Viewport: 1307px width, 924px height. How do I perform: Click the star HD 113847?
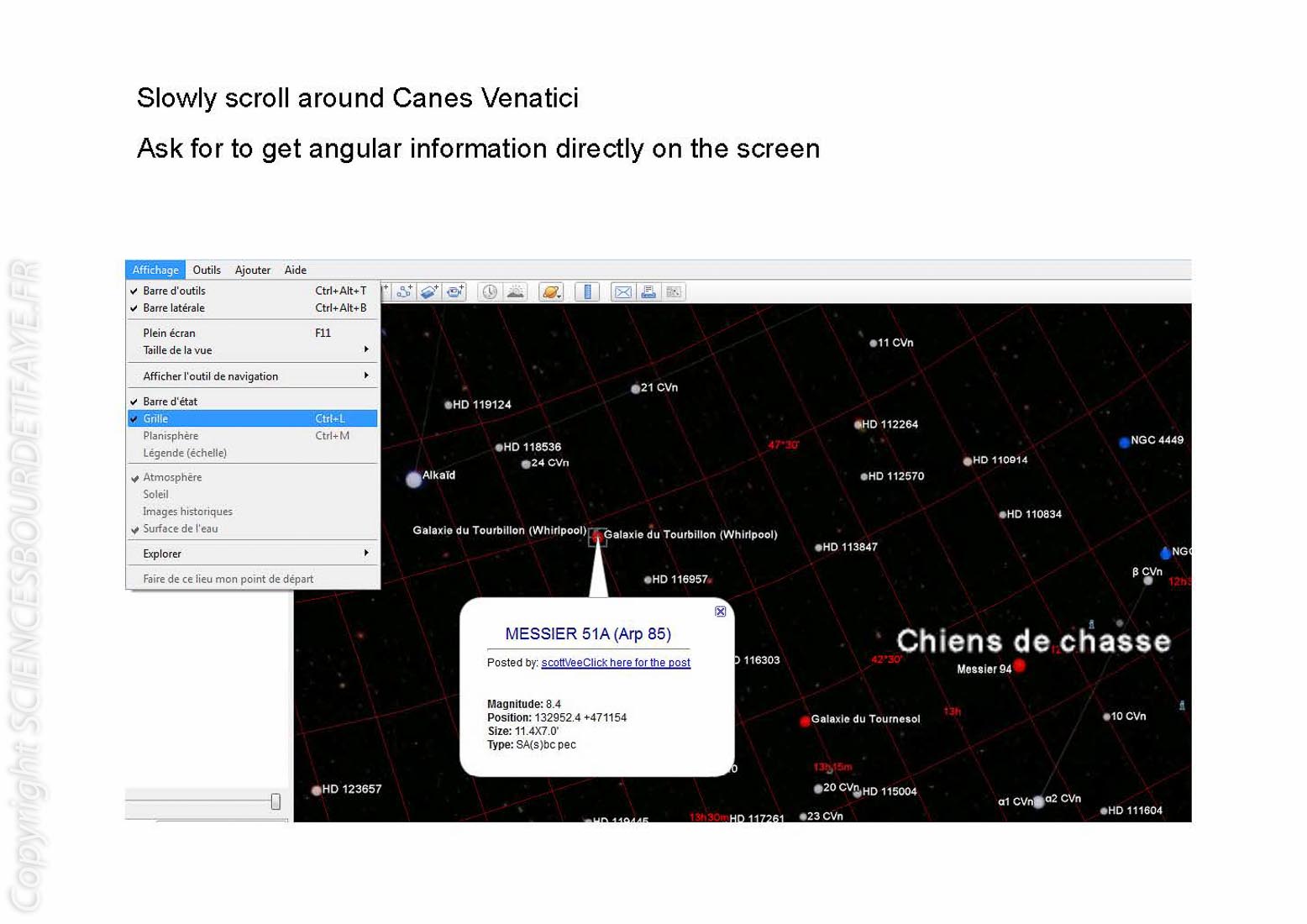click(x=818, y=548)
